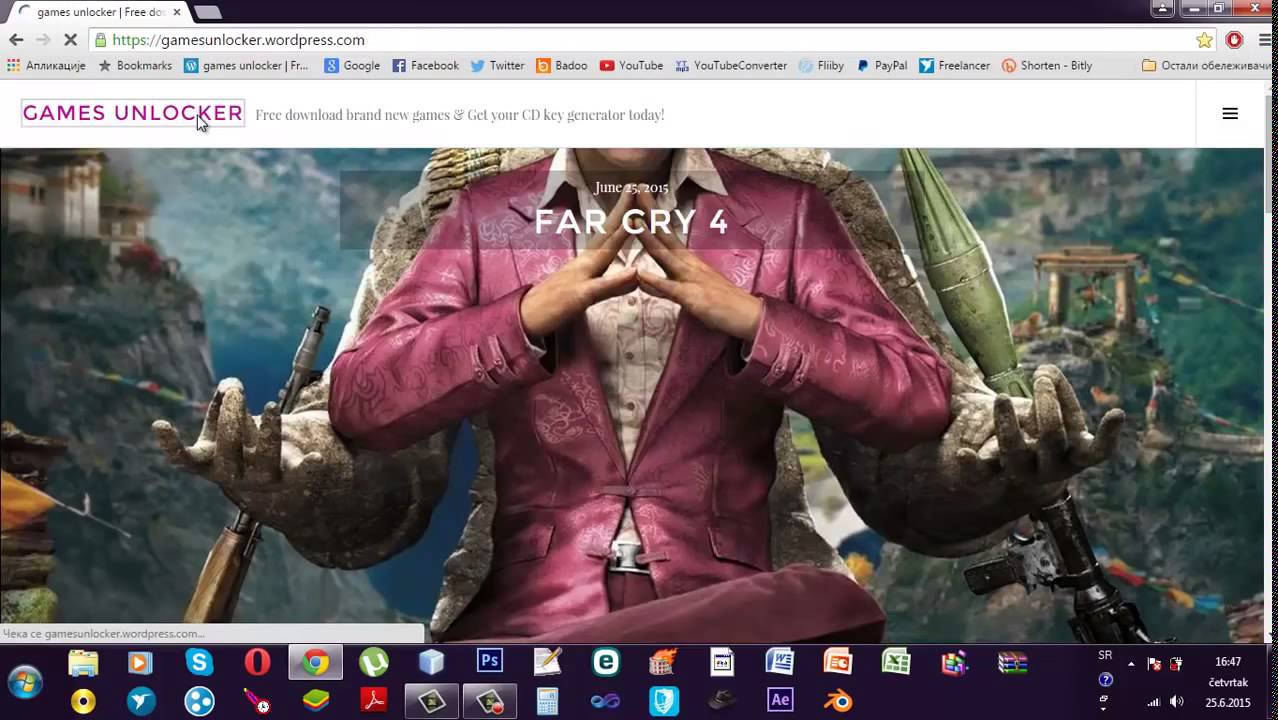Click the taskbar clock showing 16:47
1278x720 pixels.
click(x=1228, y=662)
